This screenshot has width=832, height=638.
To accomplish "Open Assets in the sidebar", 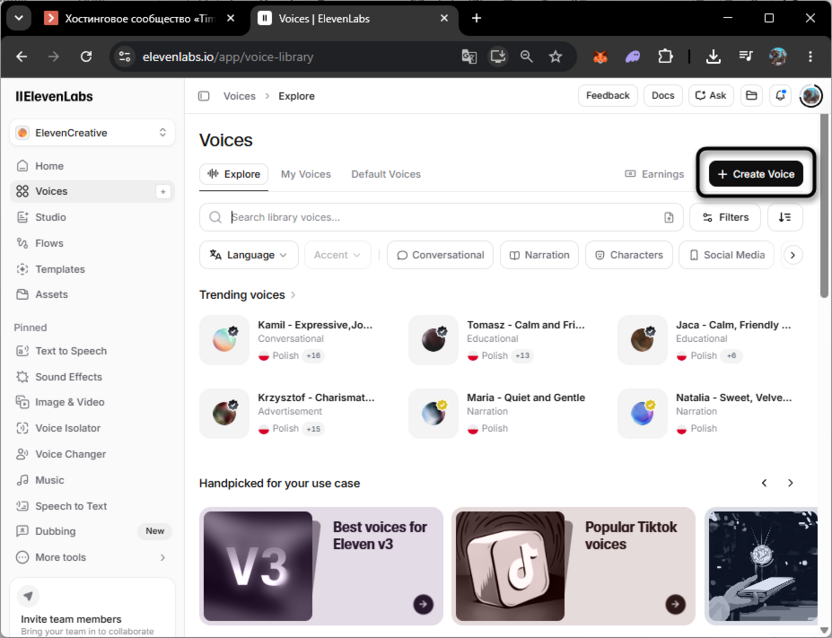I will click(92, 294).
